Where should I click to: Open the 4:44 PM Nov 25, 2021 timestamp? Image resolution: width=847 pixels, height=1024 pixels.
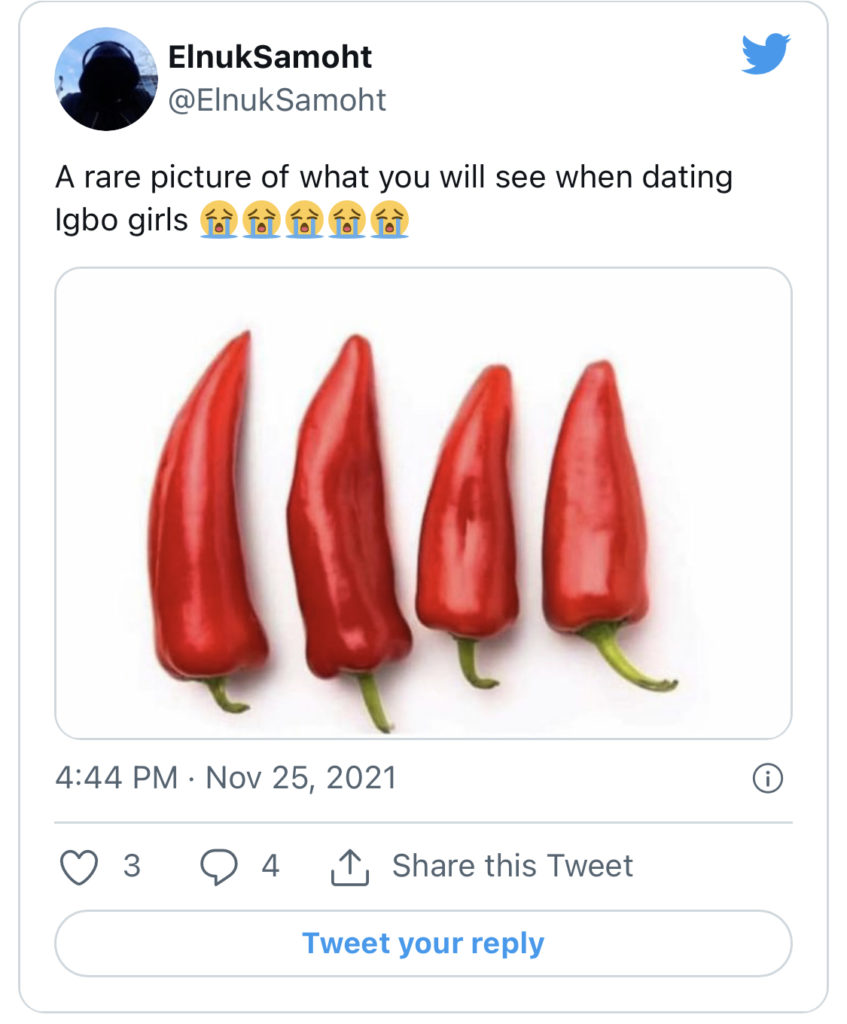click(x=225, y=778)
